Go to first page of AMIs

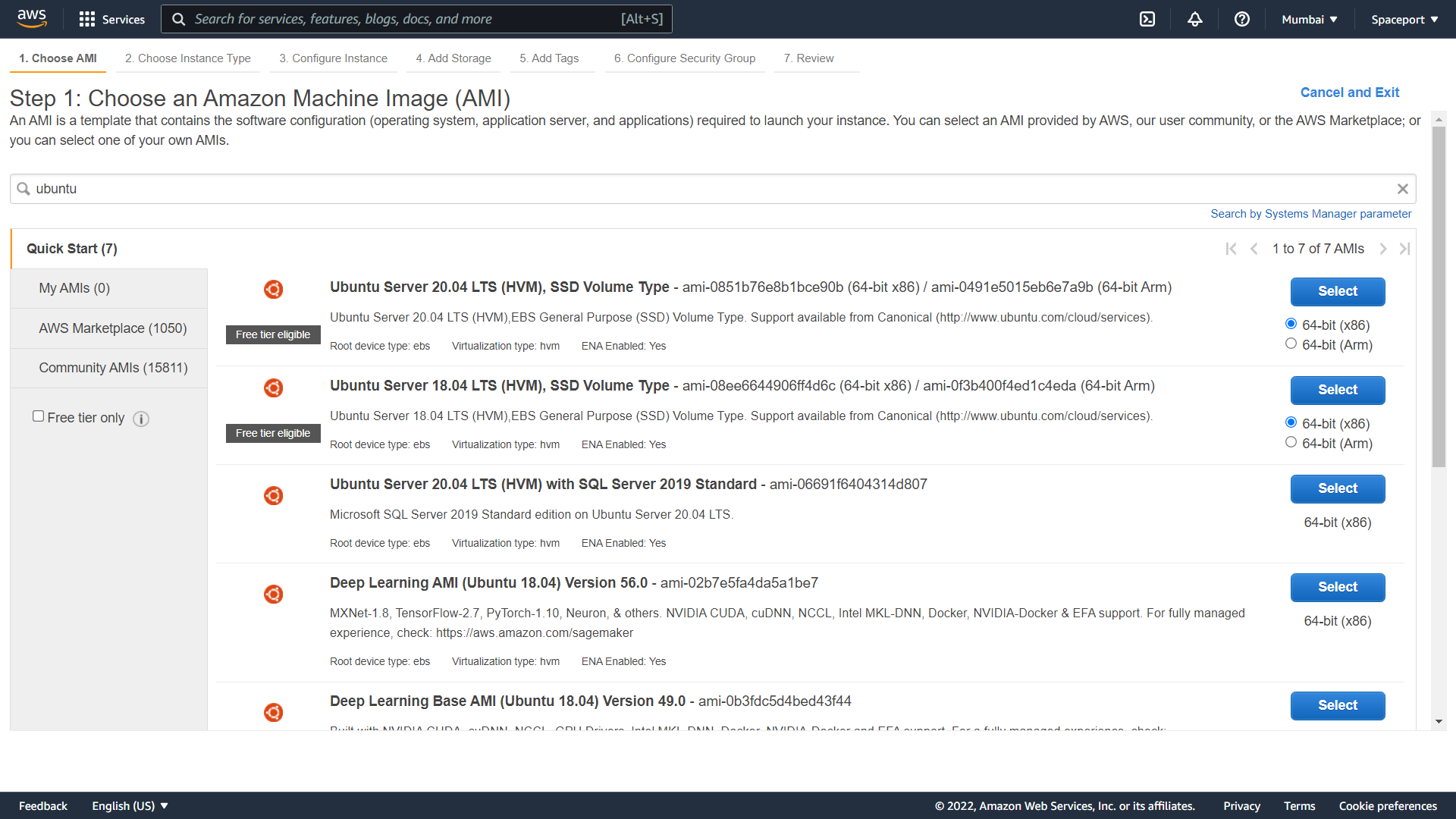click(1231, 249)
